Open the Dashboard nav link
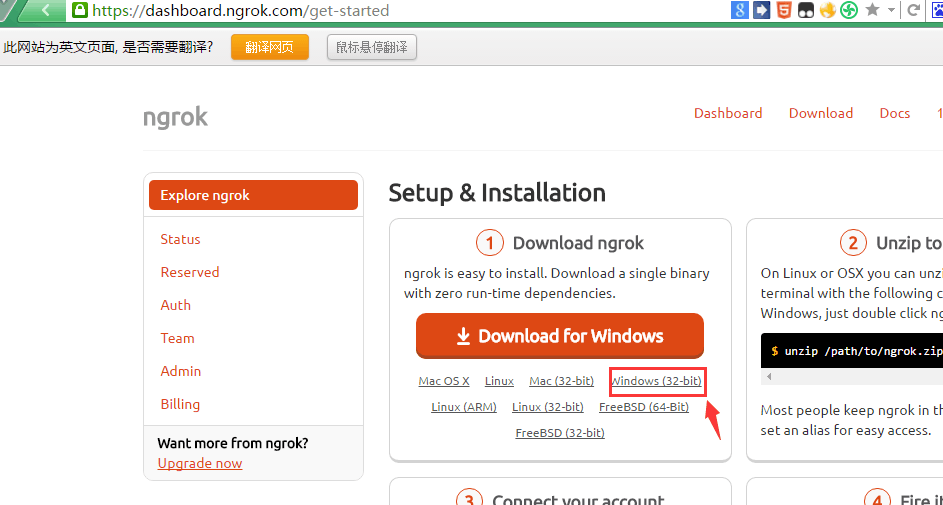Screen dimensions: 943x505 point(728,113)
